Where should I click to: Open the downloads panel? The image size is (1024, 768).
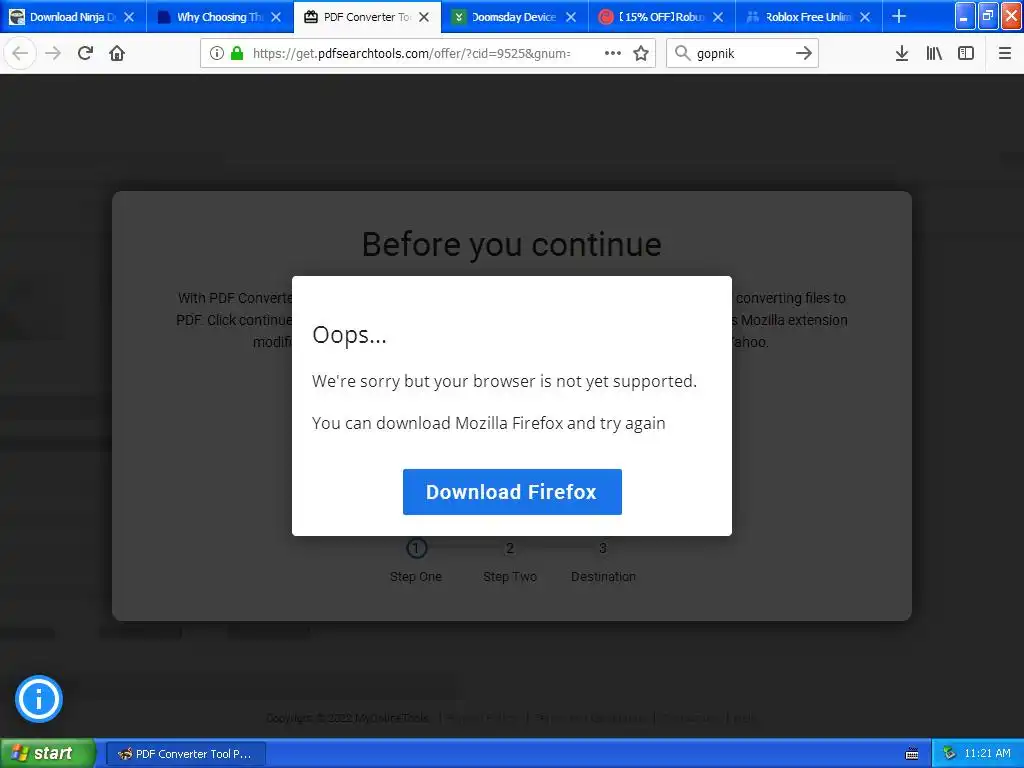point(902,53)
